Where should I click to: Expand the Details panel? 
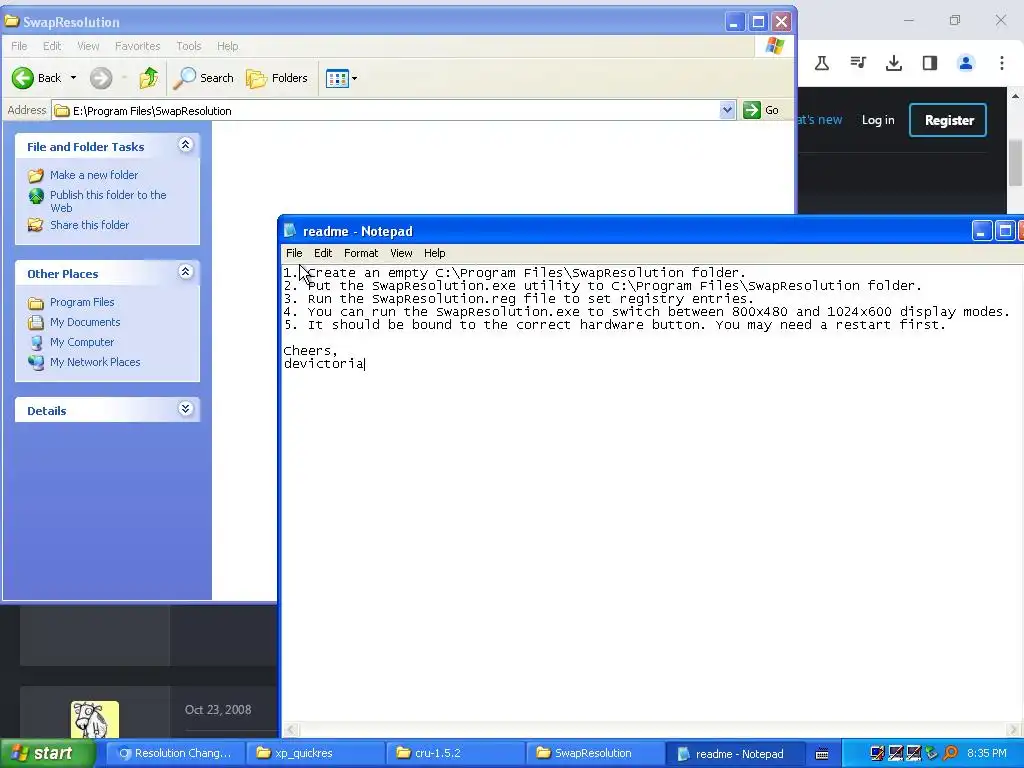185,409
